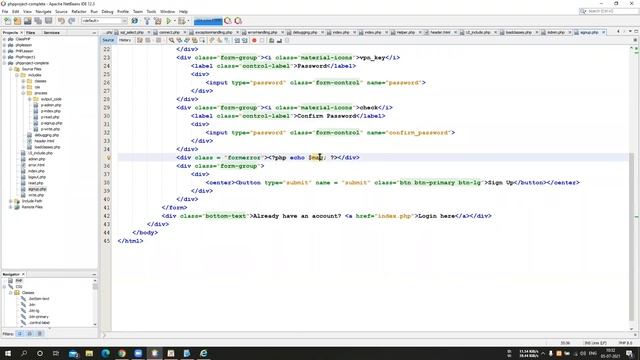Image resolution: width=640 pixels, height=360 pixels.
Task: Click the Build Project hammer icon
Action: click(147, 21)
